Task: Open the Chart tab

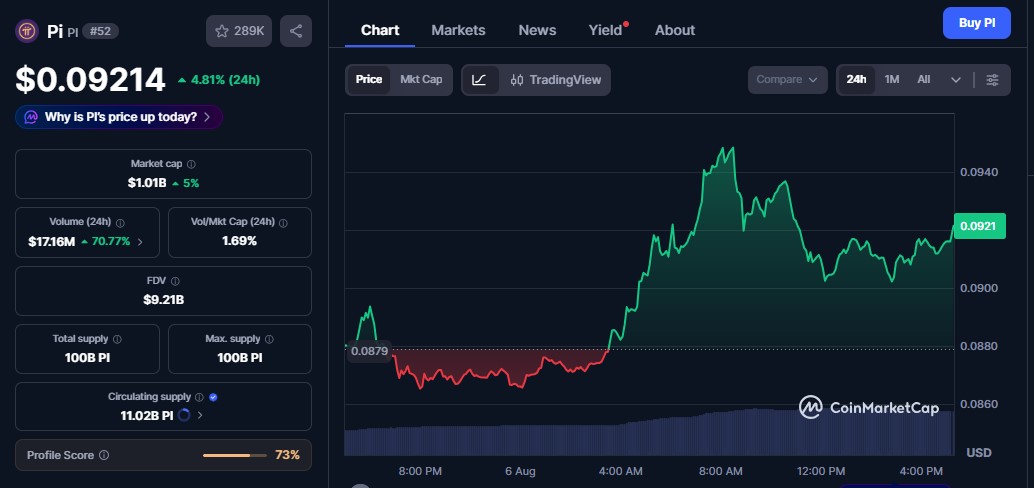Action: 380,30
